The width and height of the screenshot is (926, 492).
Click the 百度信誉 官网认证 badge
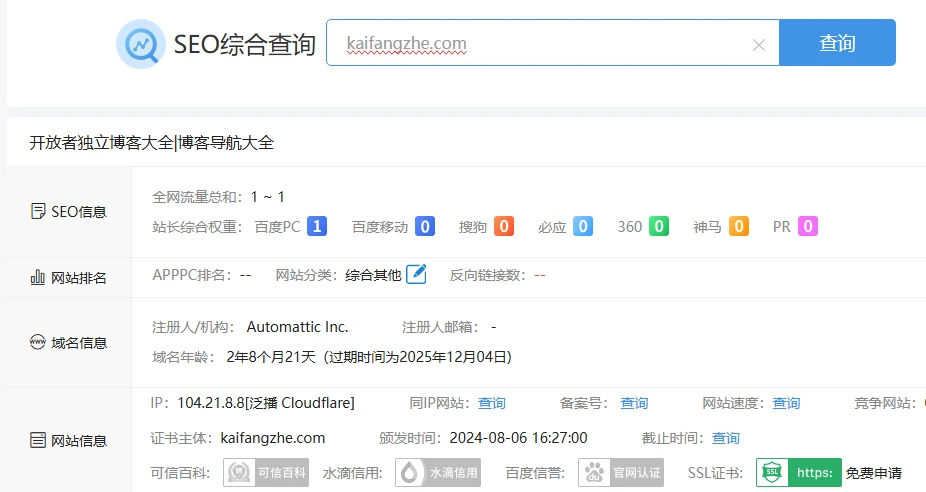(623, 473)
